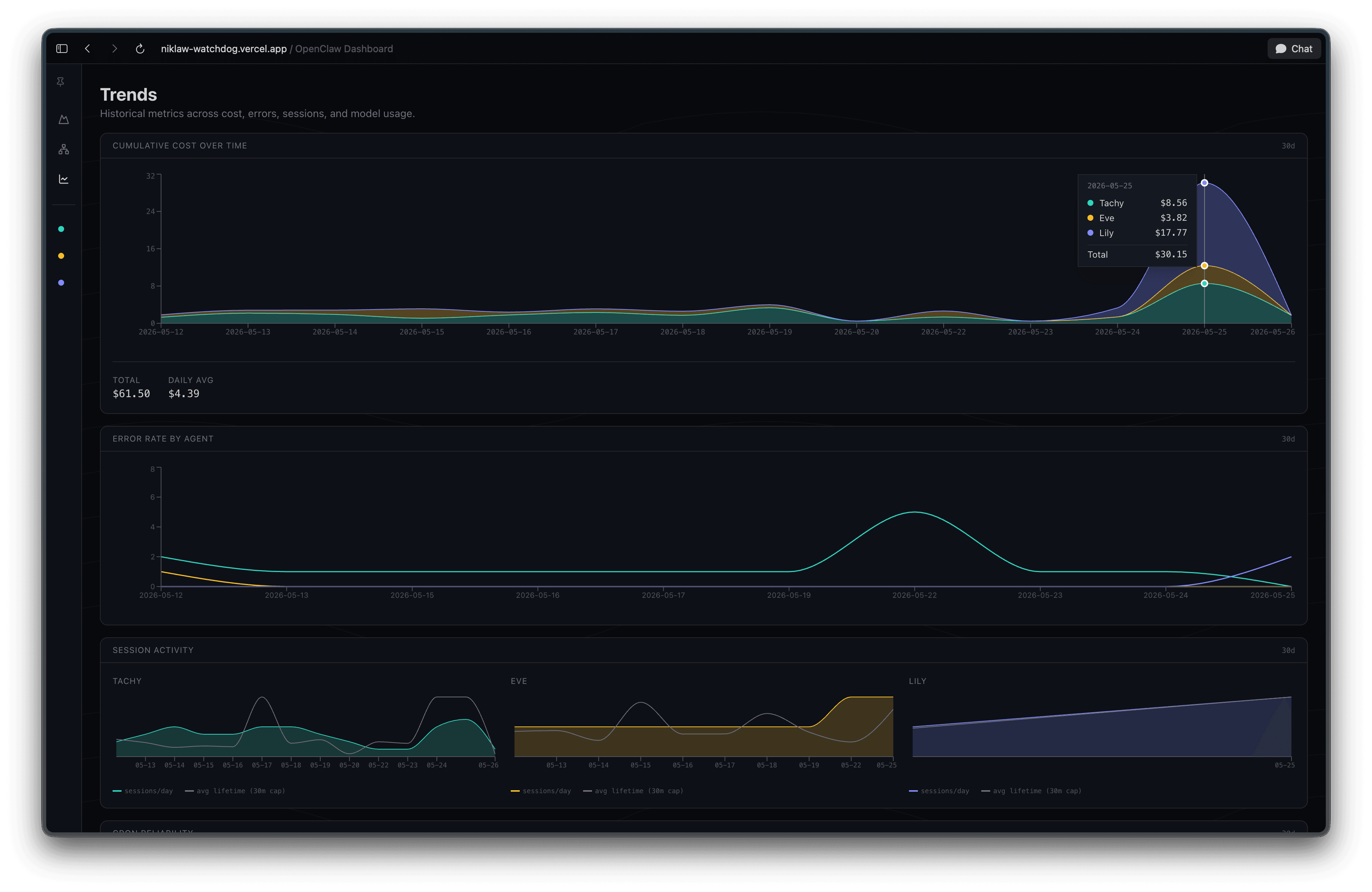Go forward with the right arrow
1372x892 pixels.
[x=114, y=49]
